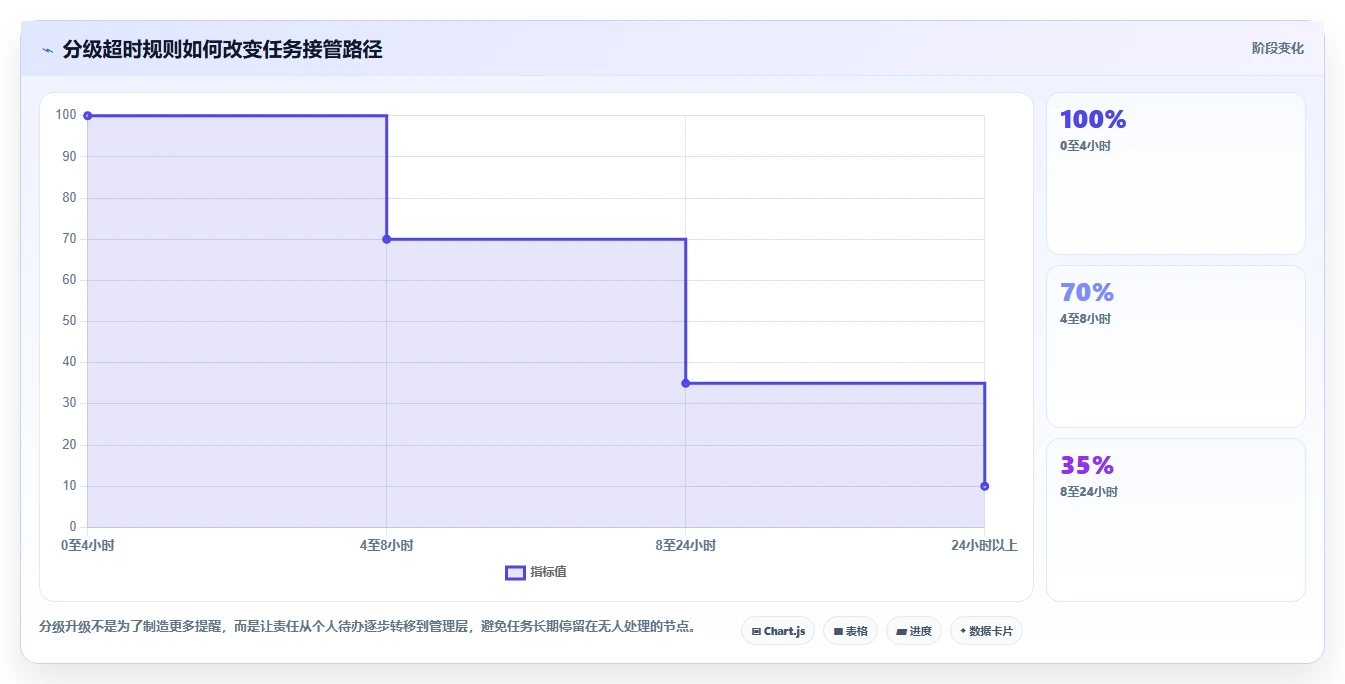Click the data point at 0至4小时

pyautogui.click(x=88, y=116)
